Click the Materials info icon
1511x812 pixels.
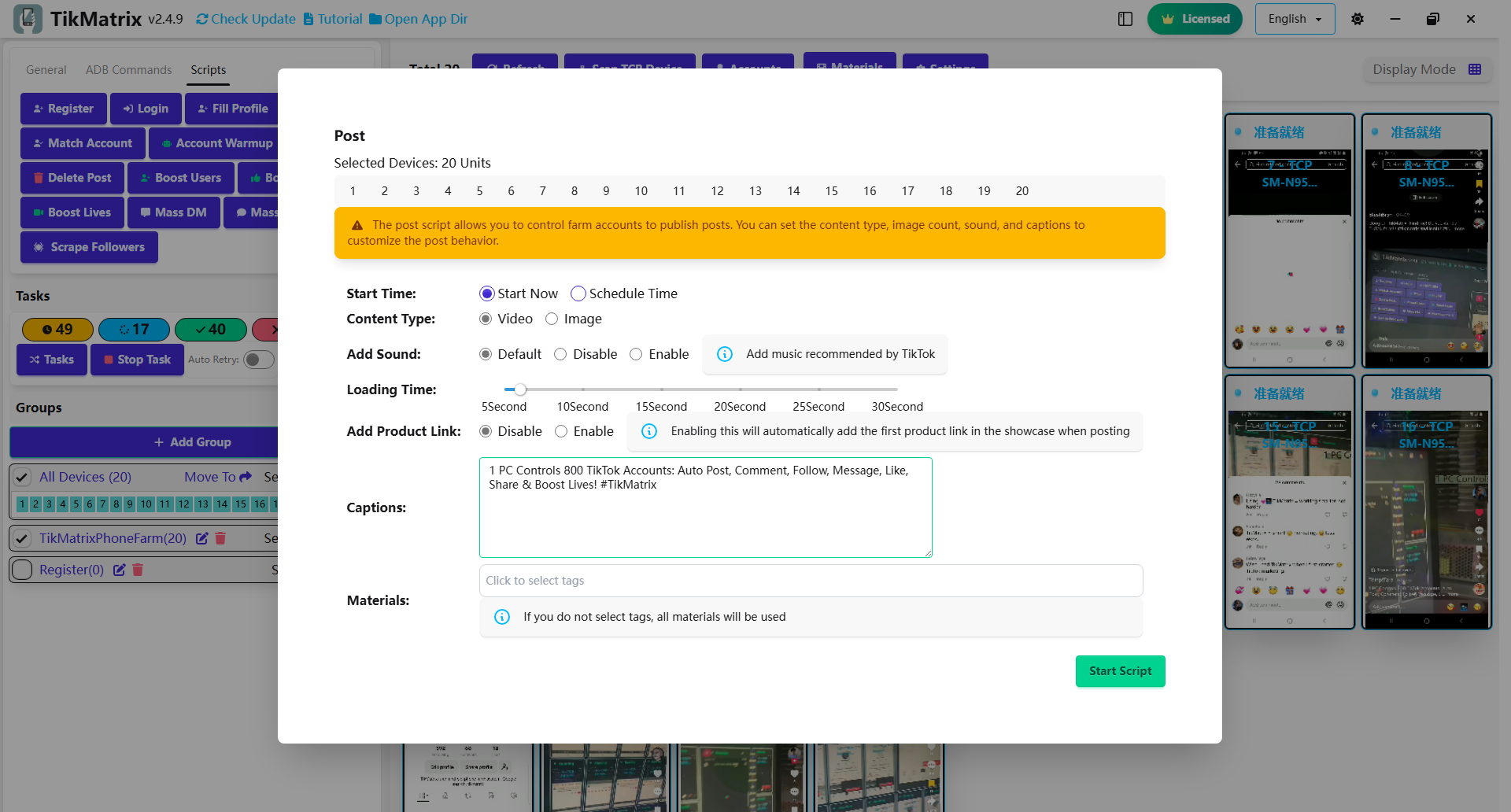point(502,617)
